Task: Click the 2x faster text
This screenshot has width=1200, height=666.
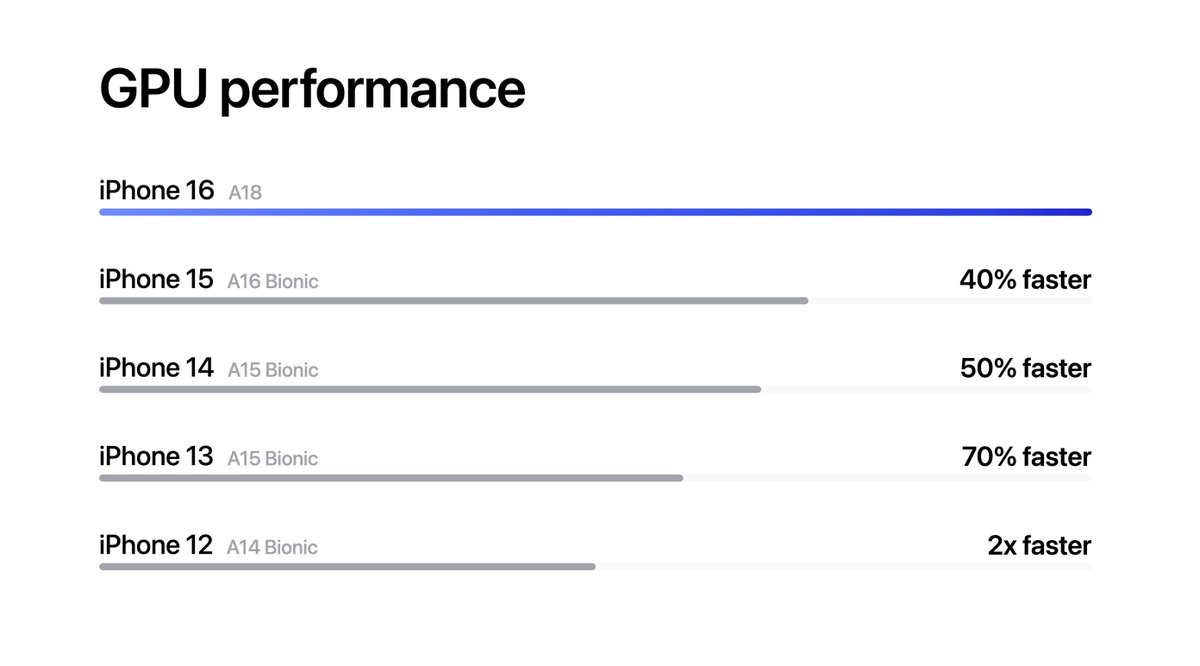Action: pos(1039,546)
